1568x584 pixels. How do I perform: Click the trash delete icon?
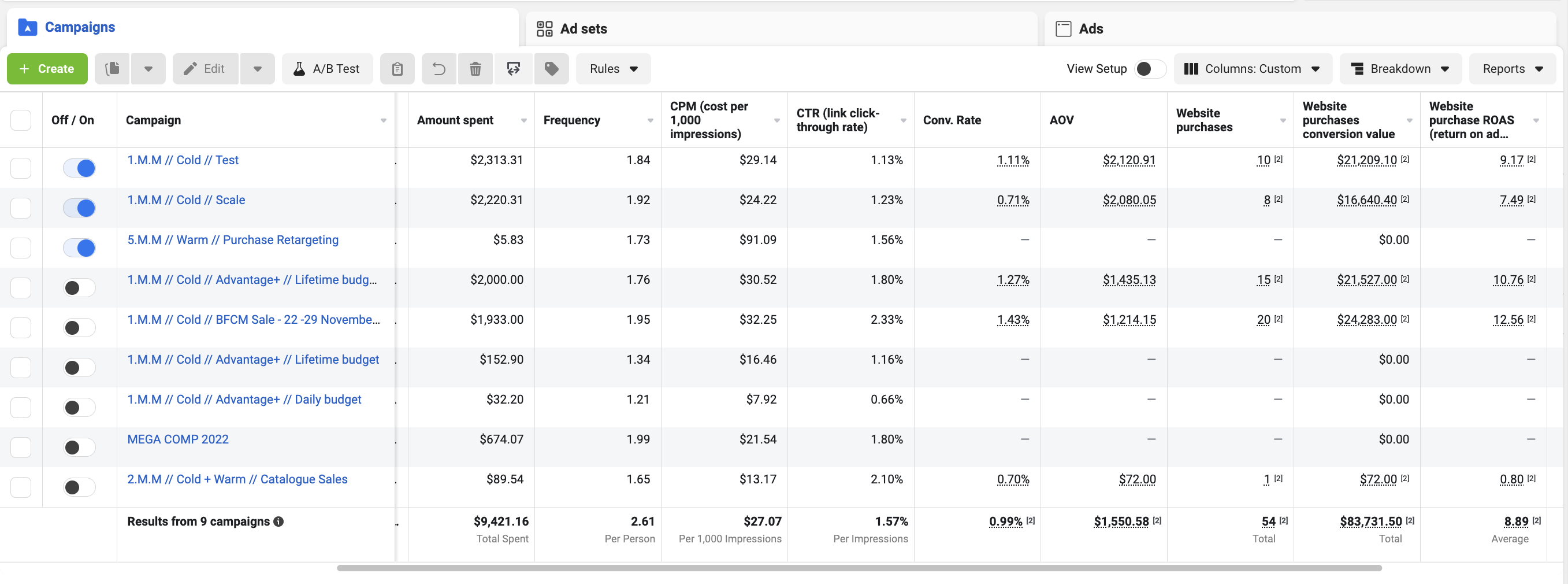(x=475, y=69)
